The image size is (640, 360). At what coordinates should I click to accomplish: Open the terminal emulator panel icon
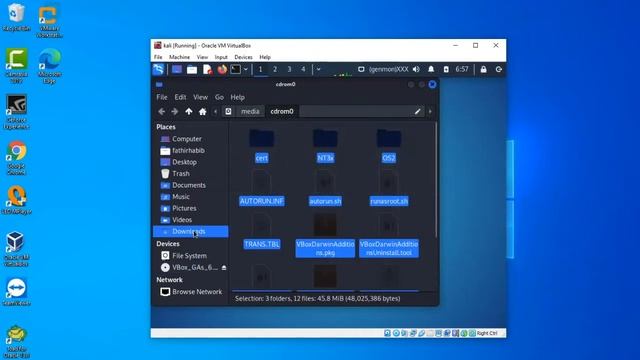tap(236, 69)
